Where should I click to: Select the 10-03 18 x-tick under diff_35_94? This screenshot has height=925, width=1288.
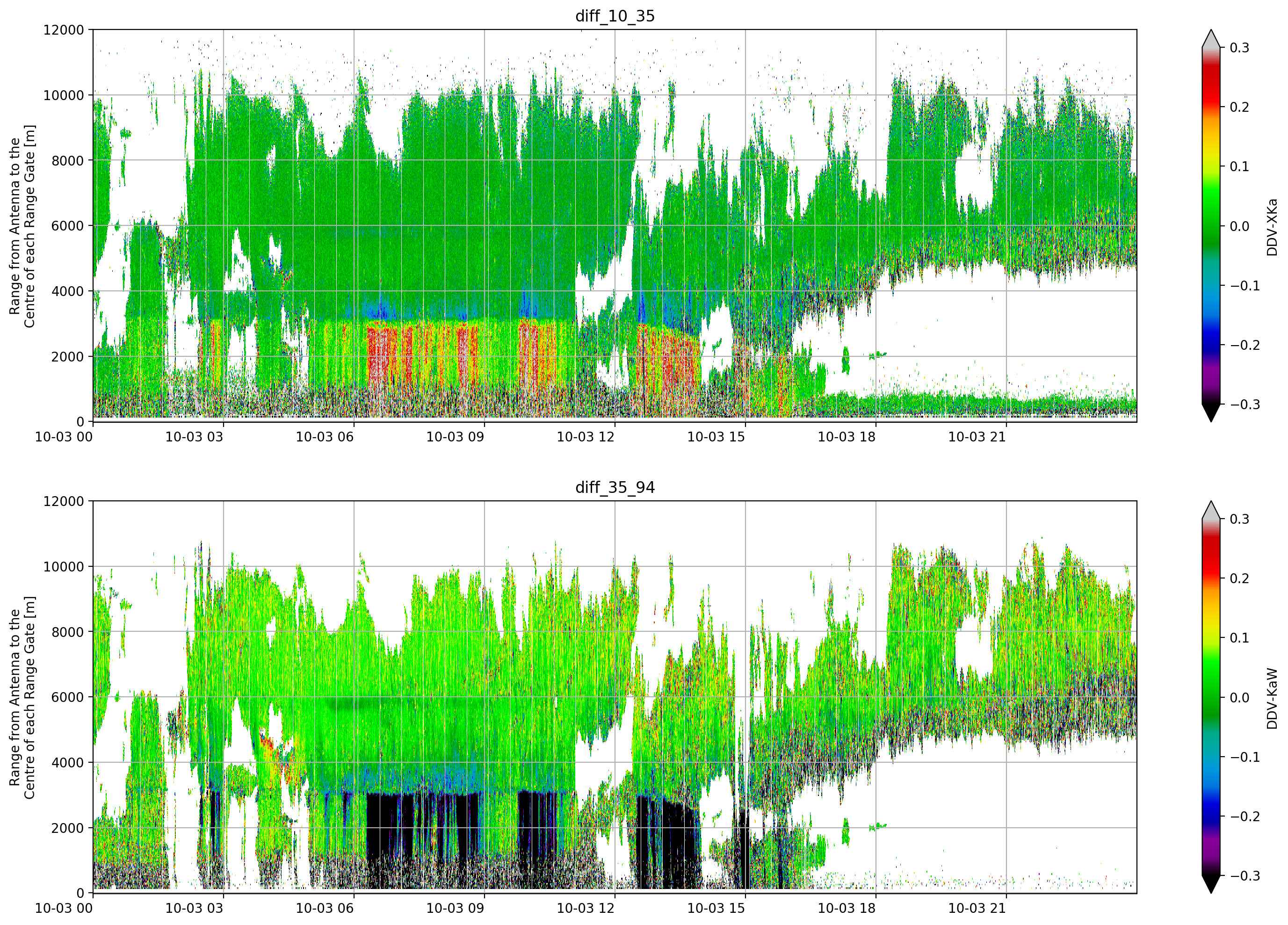847,908
